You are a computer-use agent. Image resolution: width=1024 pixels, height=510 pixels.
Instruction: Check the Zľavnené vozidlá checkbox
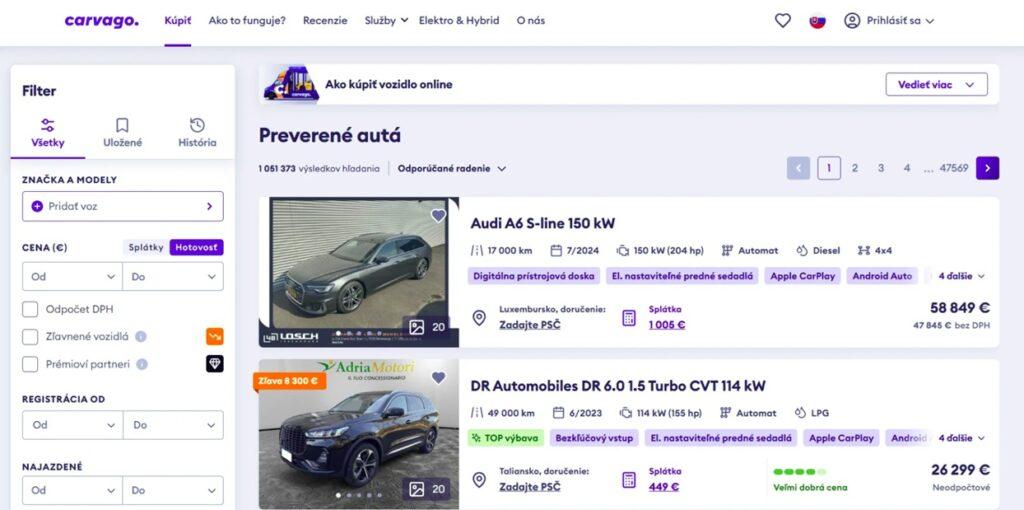coord(30,337)
